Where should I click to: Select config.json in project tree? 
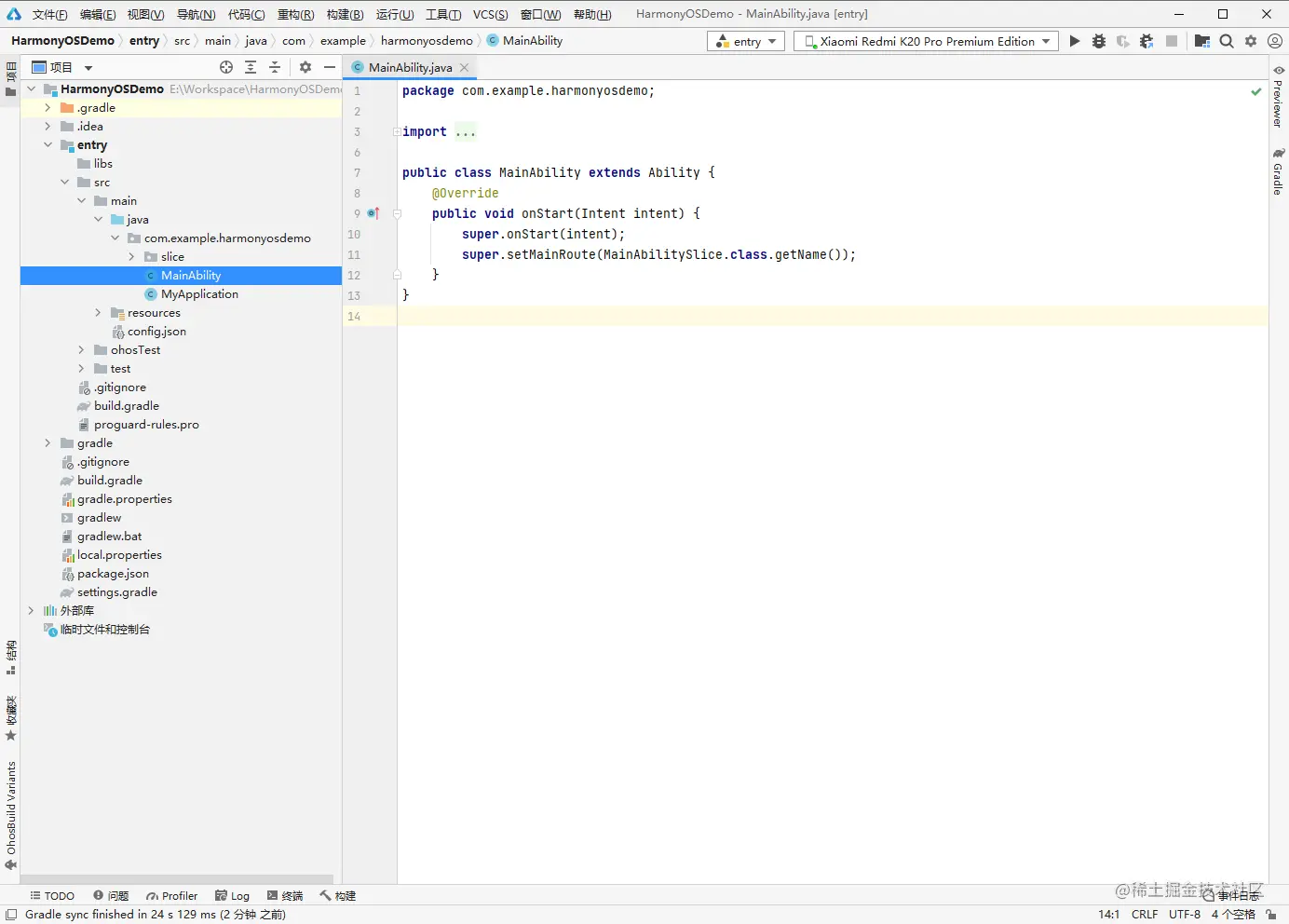coord(156,332)
